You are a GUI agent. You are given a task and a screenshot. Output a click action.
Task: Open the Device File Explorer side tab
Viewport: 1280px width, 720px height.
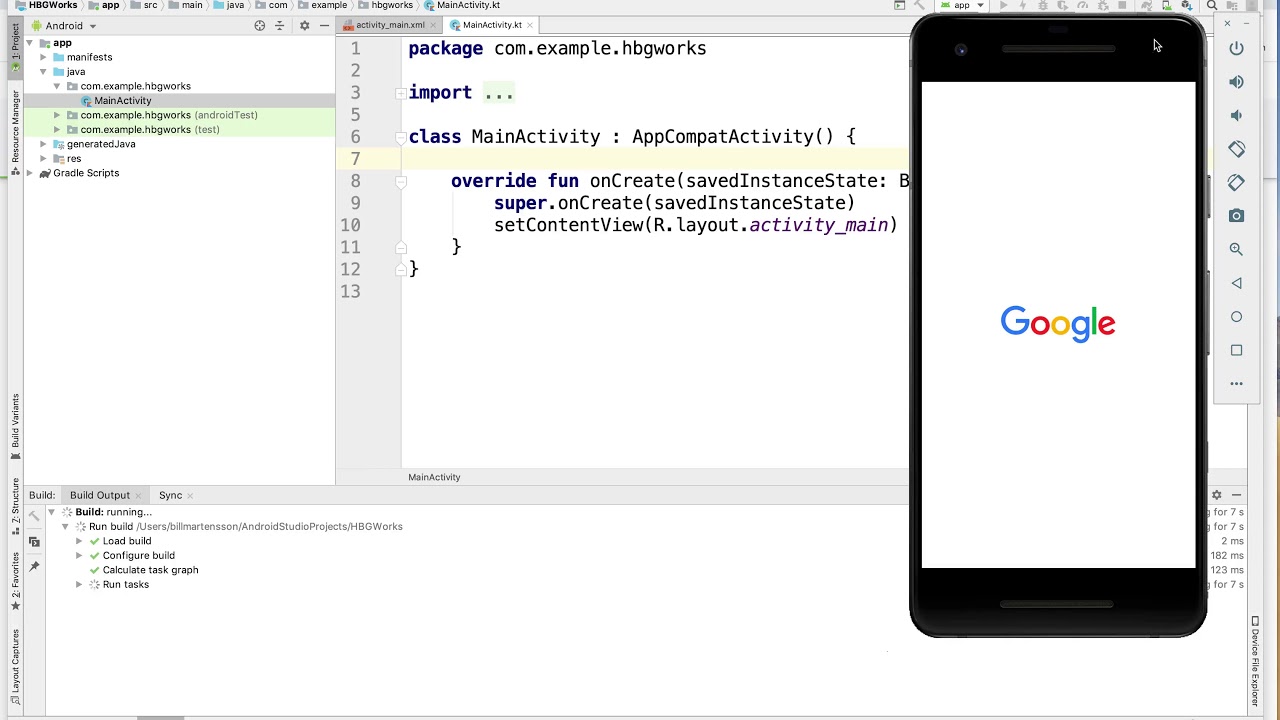1255,661
